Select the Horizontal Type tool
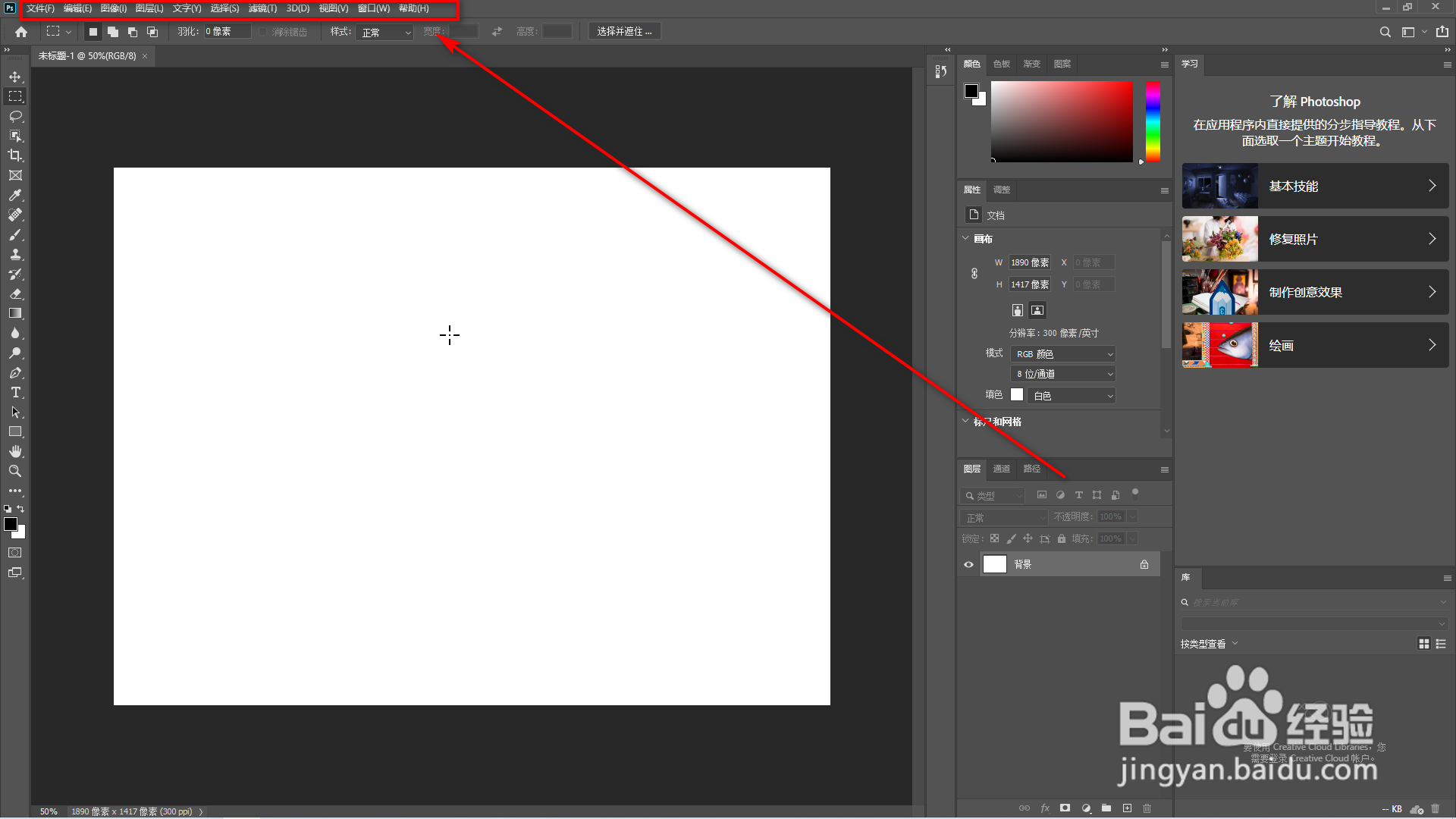The width and height of the screenshot is (1456, 819). tap(15, 392)
